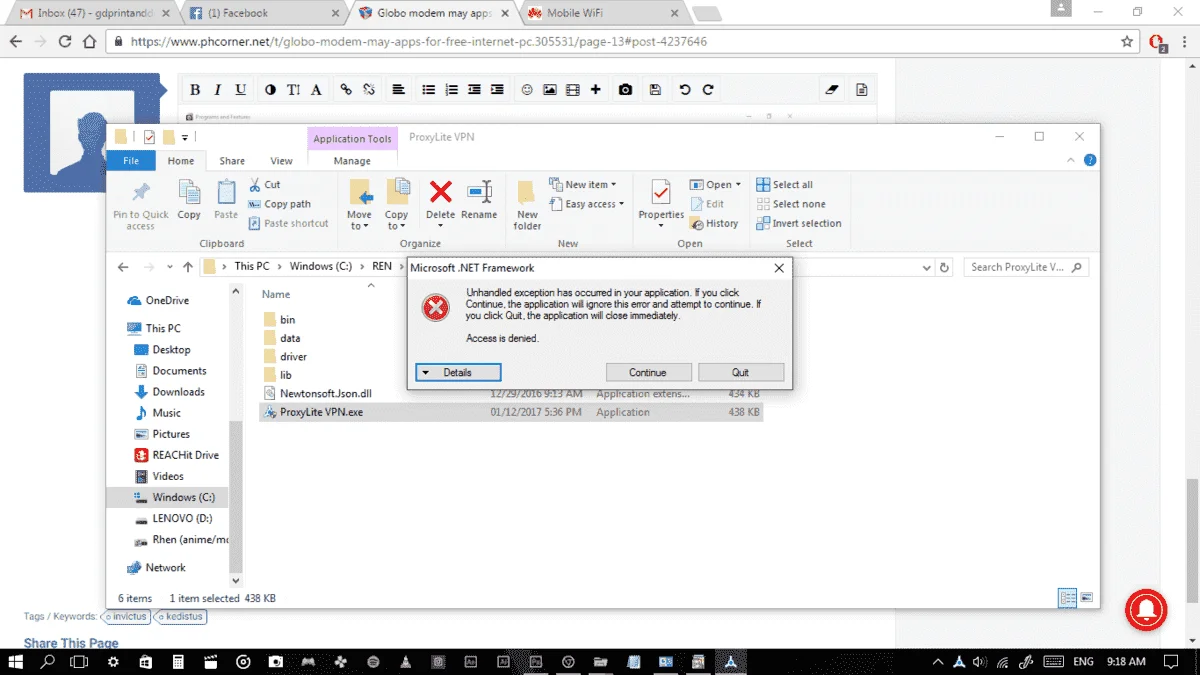Open the text color picker icon
The width and height of the screenshot is (1200, 675).
coord(270,89)
